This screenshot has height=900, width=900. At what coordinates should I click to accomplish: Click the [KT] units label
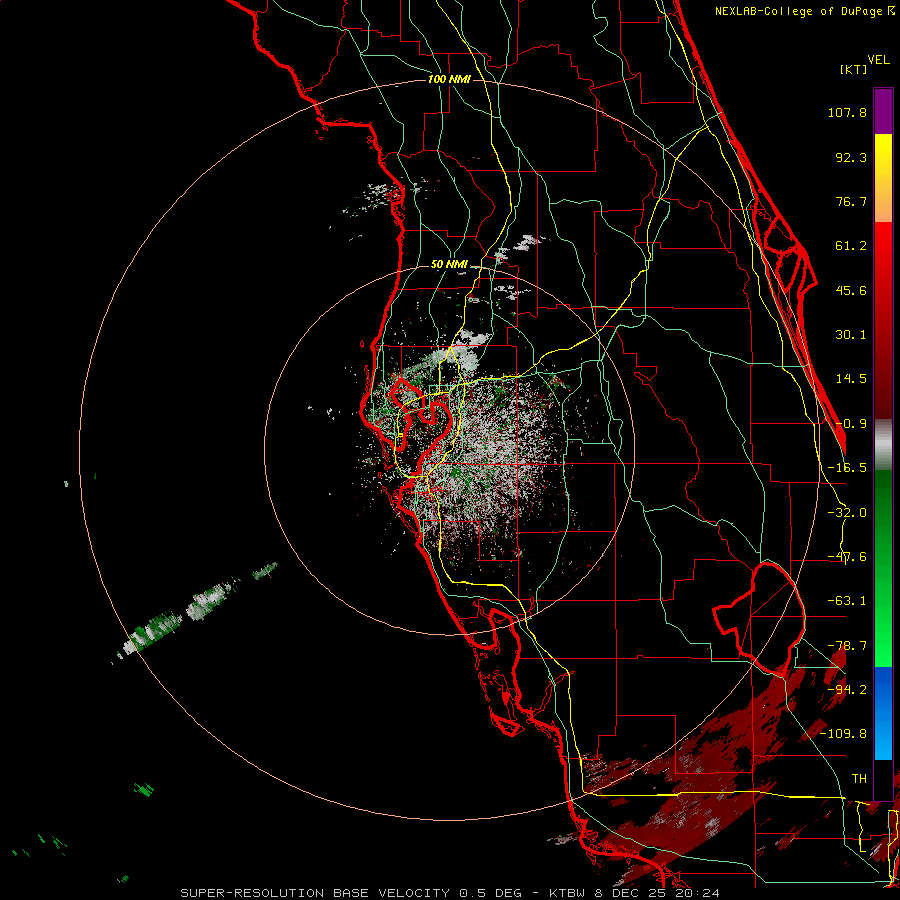[854, 69]
